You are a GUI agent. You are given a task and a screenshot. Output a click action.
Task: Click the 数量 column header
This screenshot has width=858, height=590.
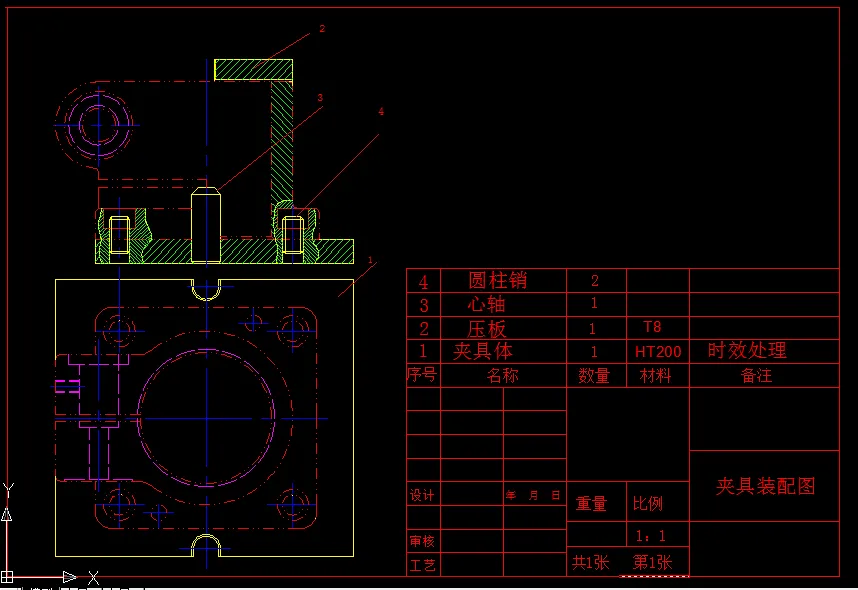[x=594, y=375]
